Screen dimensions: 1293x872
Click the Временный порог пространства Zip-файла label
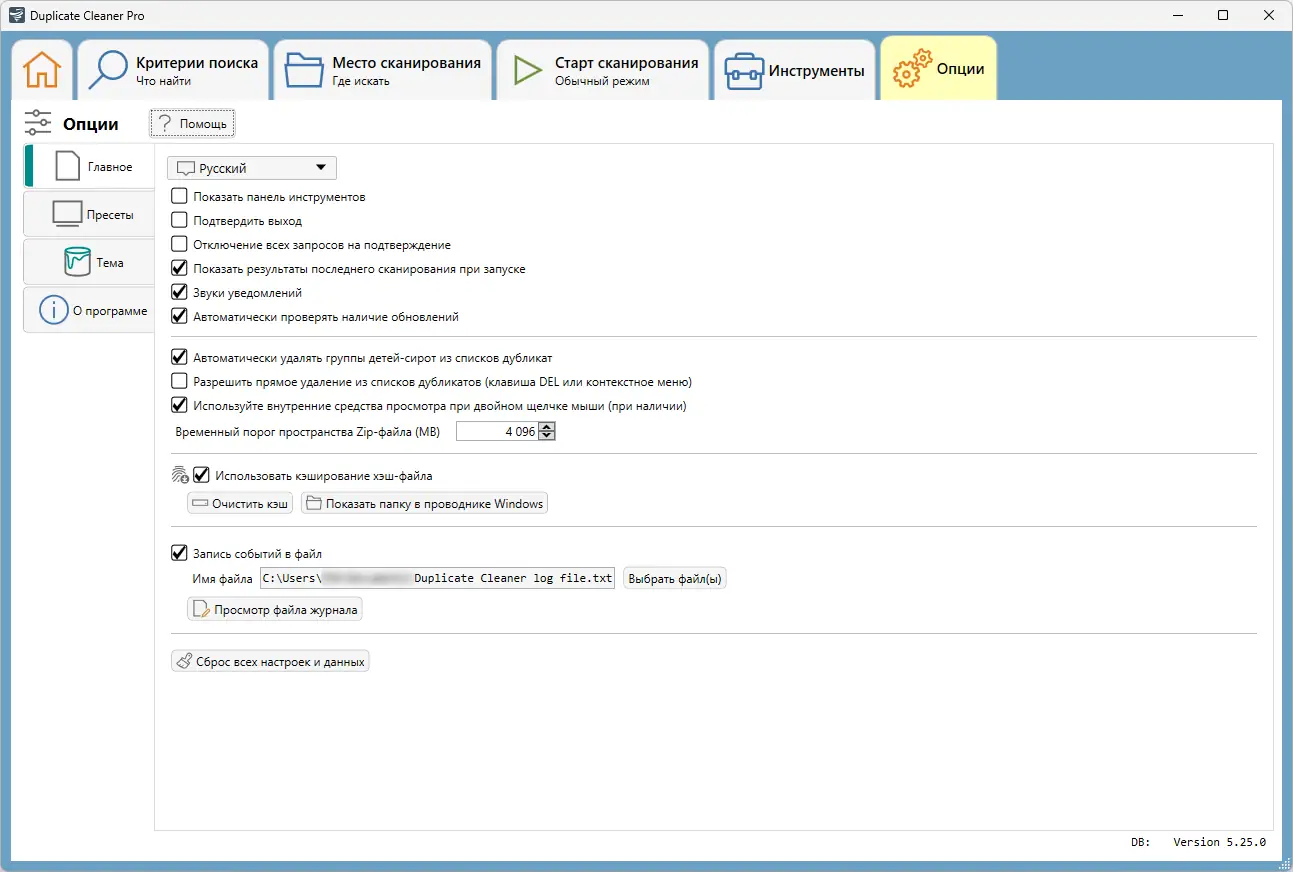307,432
